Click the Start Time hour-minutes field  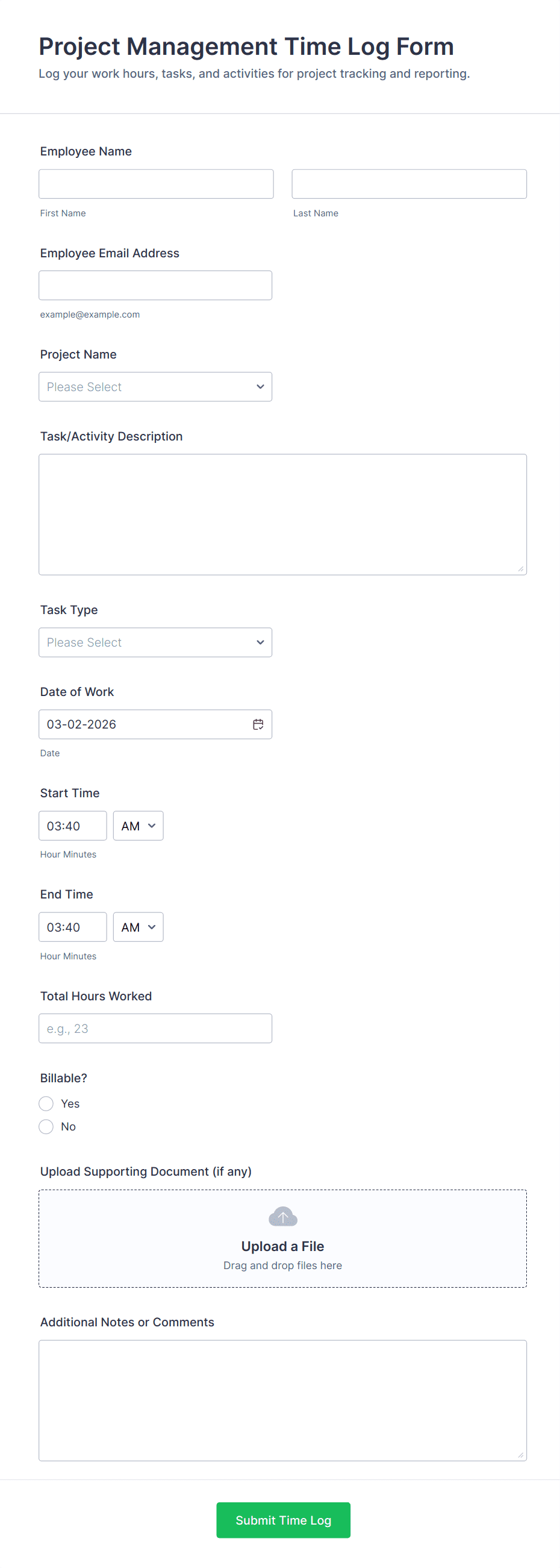[72, 826]
